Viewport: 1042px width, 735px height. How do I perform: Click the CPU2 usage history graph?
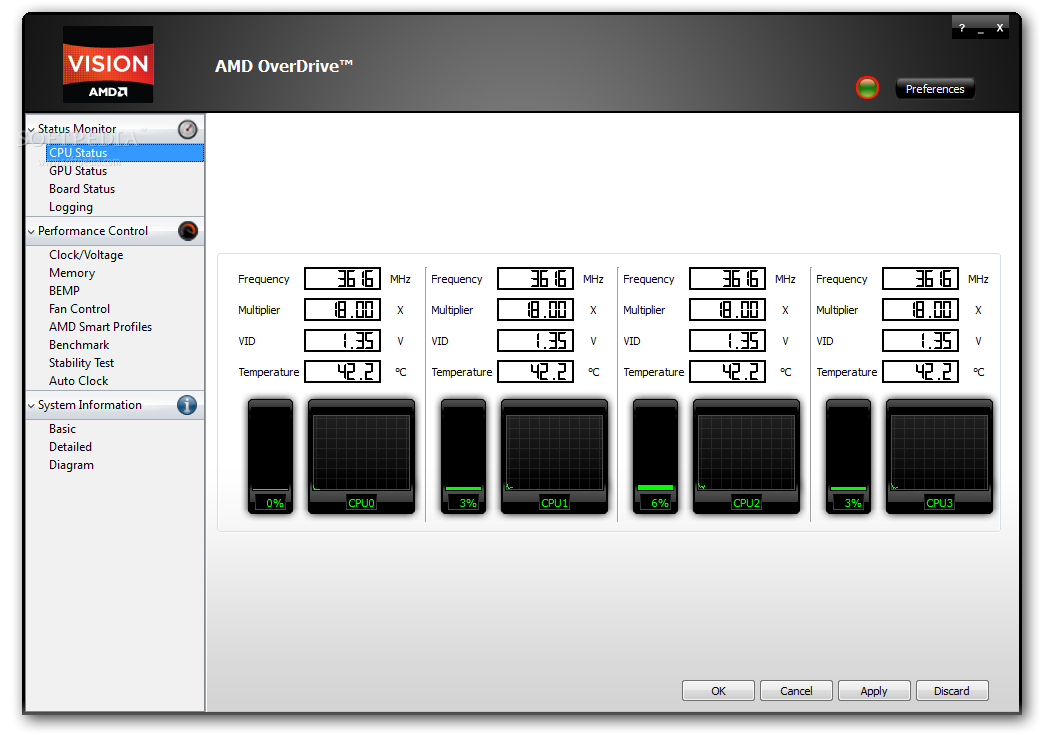pyautogui.click(x=746, y=457)
